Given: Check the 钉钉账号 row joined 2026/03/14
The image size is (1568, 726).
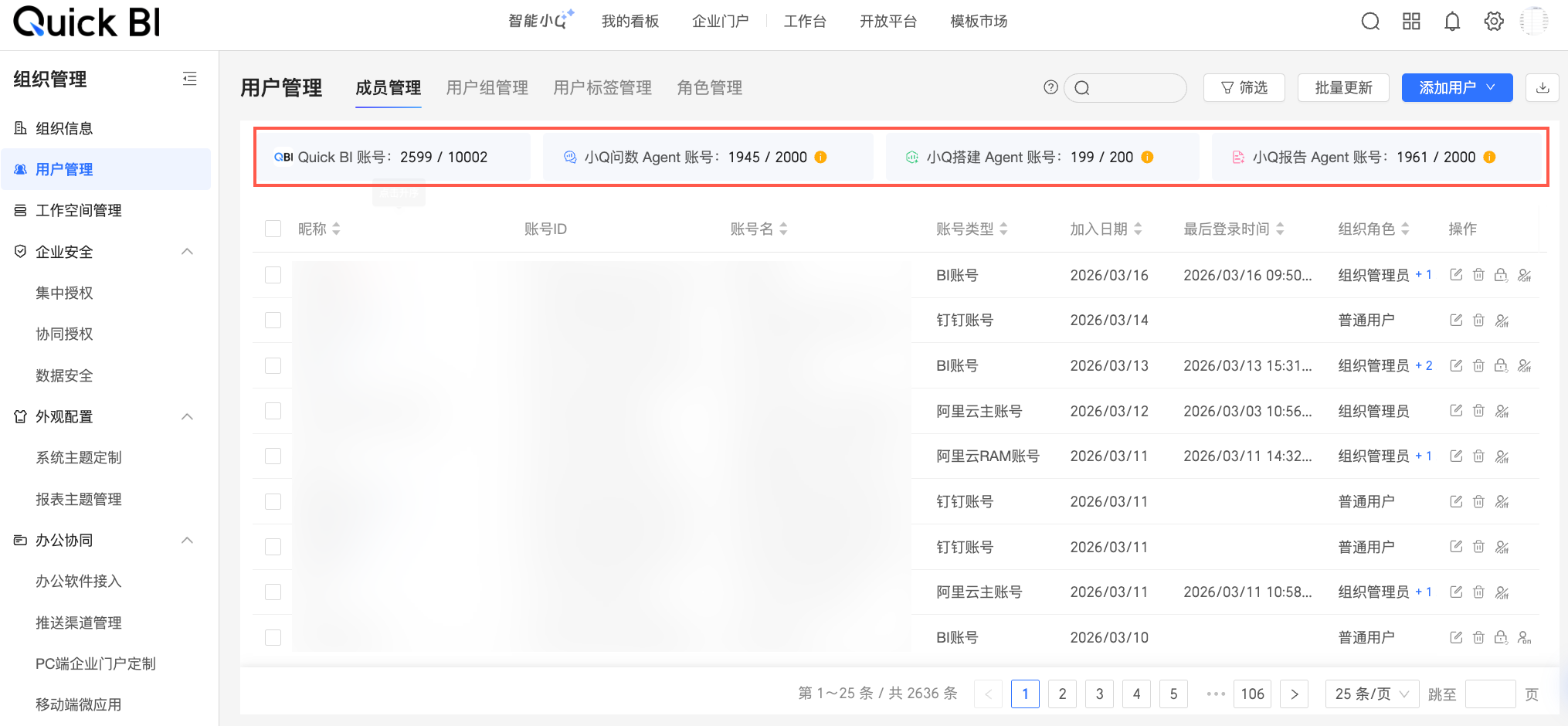Looking at the screenshot, I should pyautogui.click(x=273, y=321).
